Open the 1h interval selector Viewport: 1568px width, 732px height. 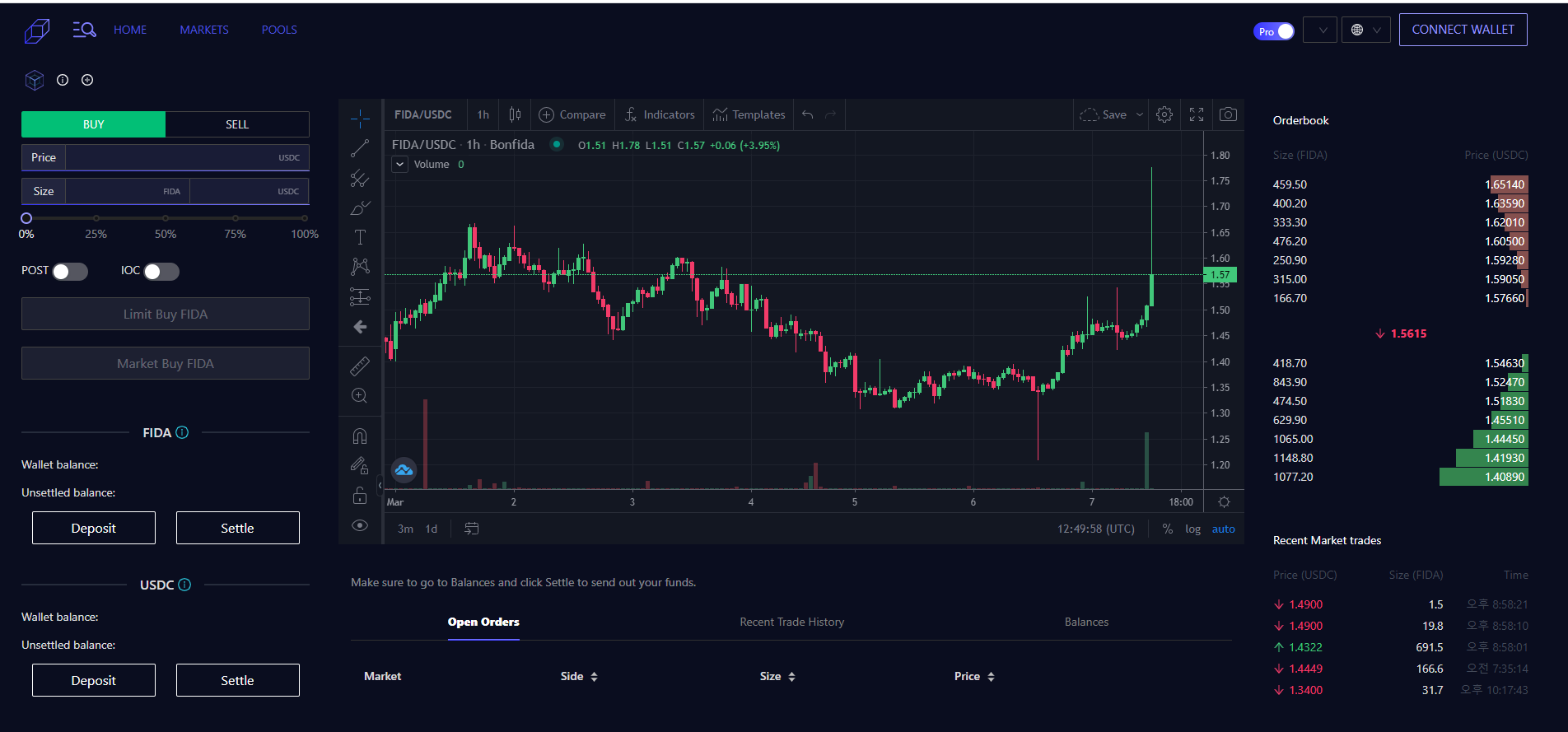click(x=483, y=114)
